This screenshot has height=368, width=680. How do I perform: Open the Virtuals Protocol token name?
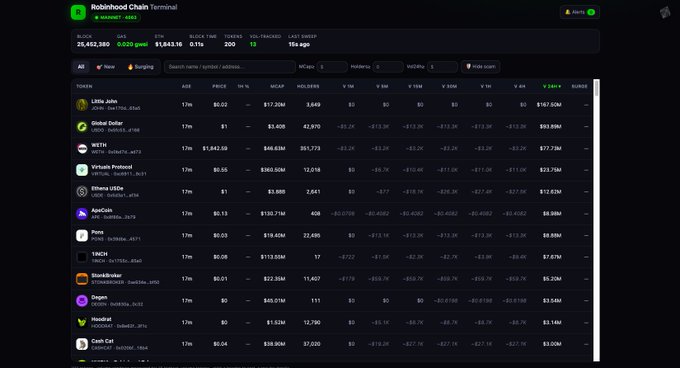point(111,167)
